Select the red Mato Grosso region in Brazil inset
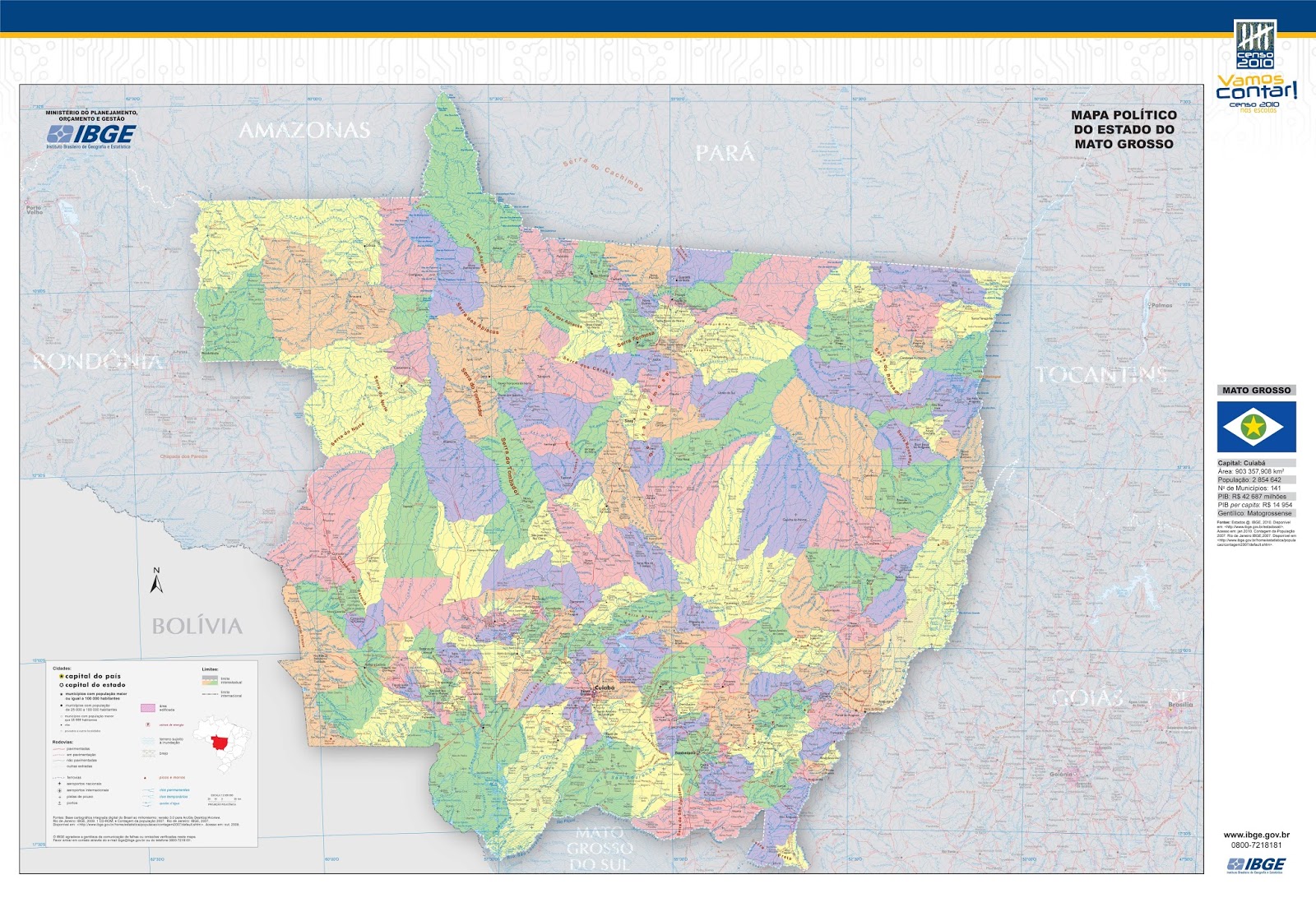Image resolution: width=1316 pixels, height=921 pixels. pyautogui.click(x=218, y=741)
